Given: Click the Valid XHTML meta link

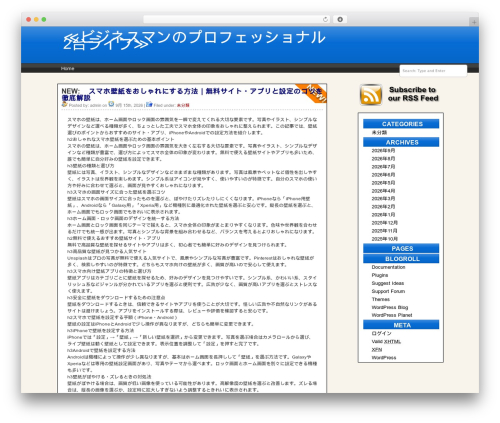Looking at the screenshot, I should [x=386, y=341].
